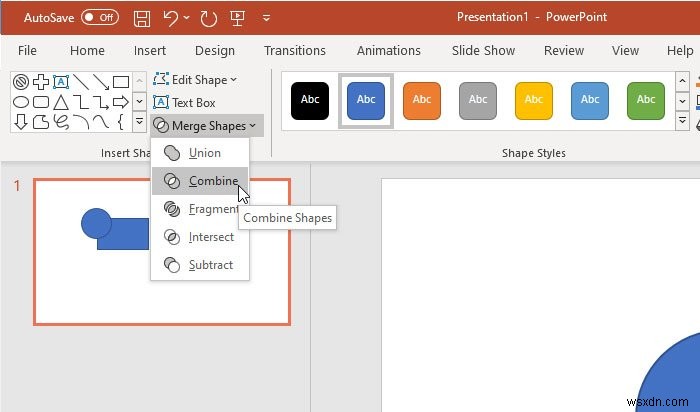The height and width of the screenshot is (412, 700).
Task: Select the Elbow Connector shape
Action: tap(81, 102)
